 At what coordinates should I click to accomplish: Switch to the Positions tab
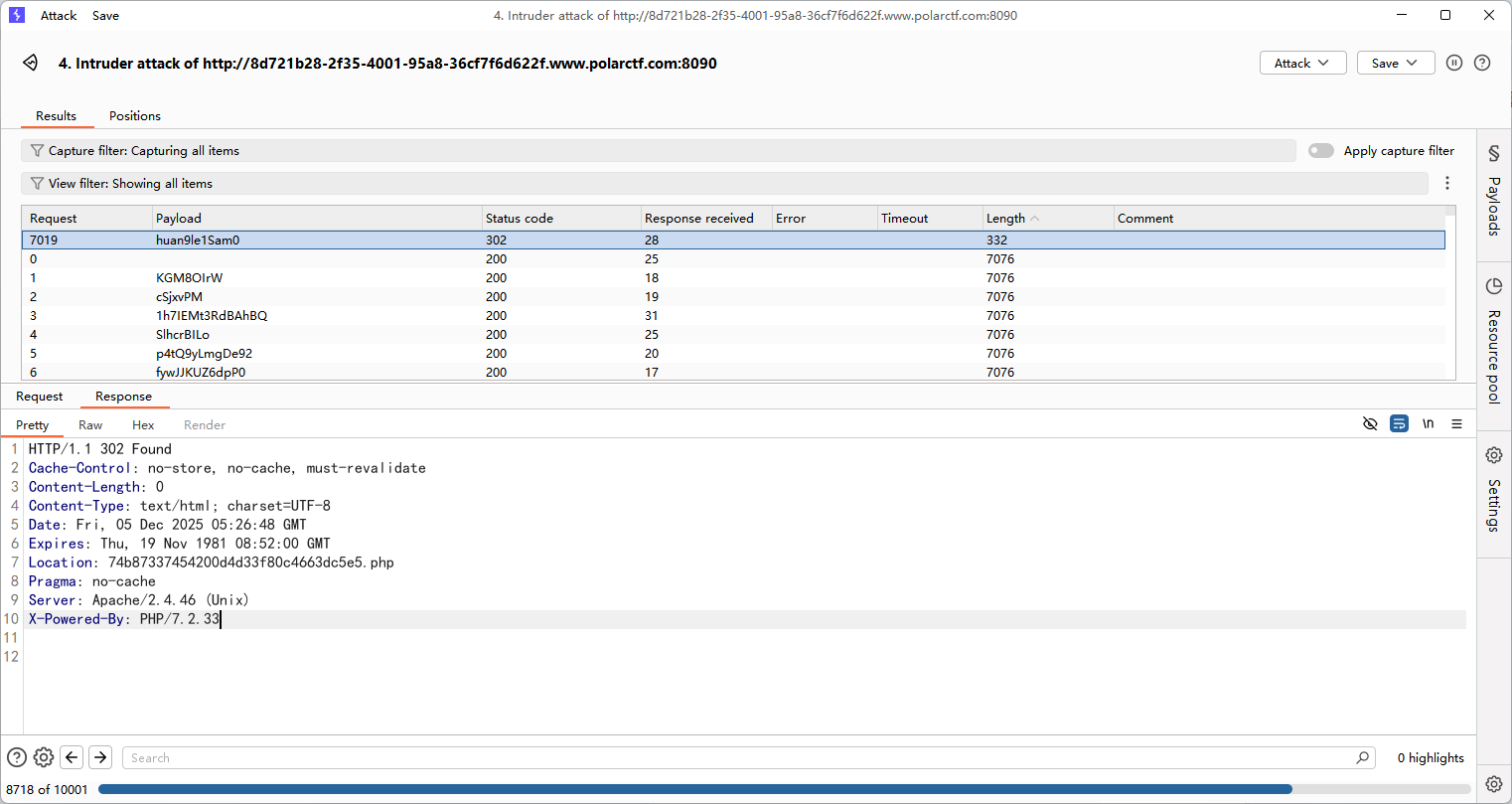point(135,116)
